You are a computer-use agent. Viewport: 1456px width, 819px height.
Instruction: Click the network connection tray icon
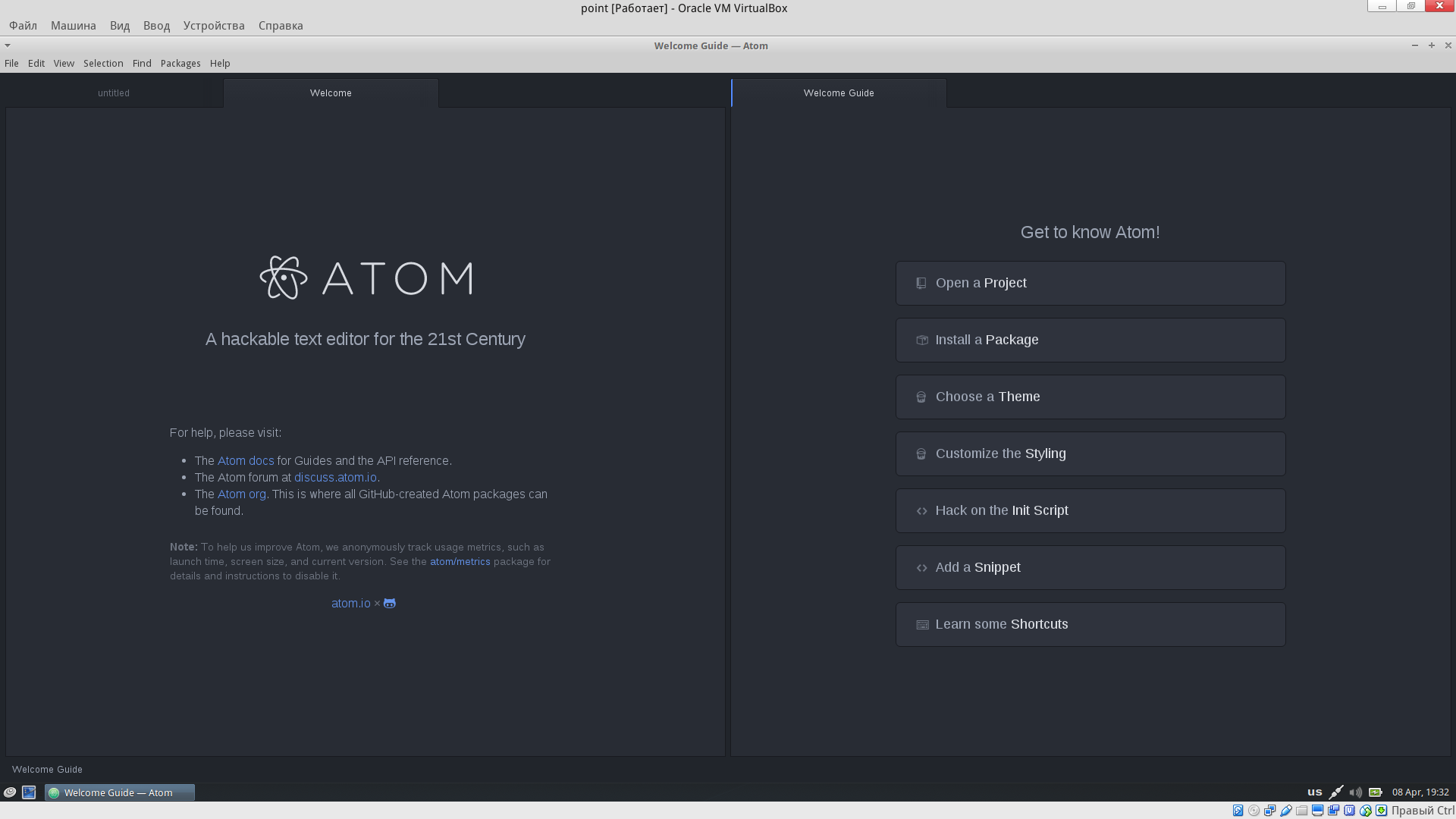coord(1336,792)
